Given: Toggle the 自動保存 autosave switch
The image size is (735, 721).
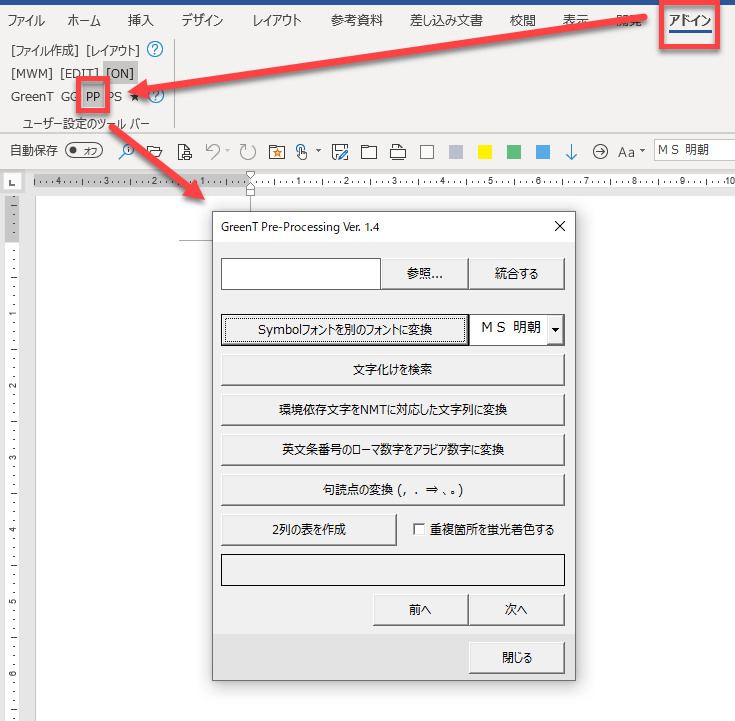Looking at the screenshot, I should click(84, 151).
